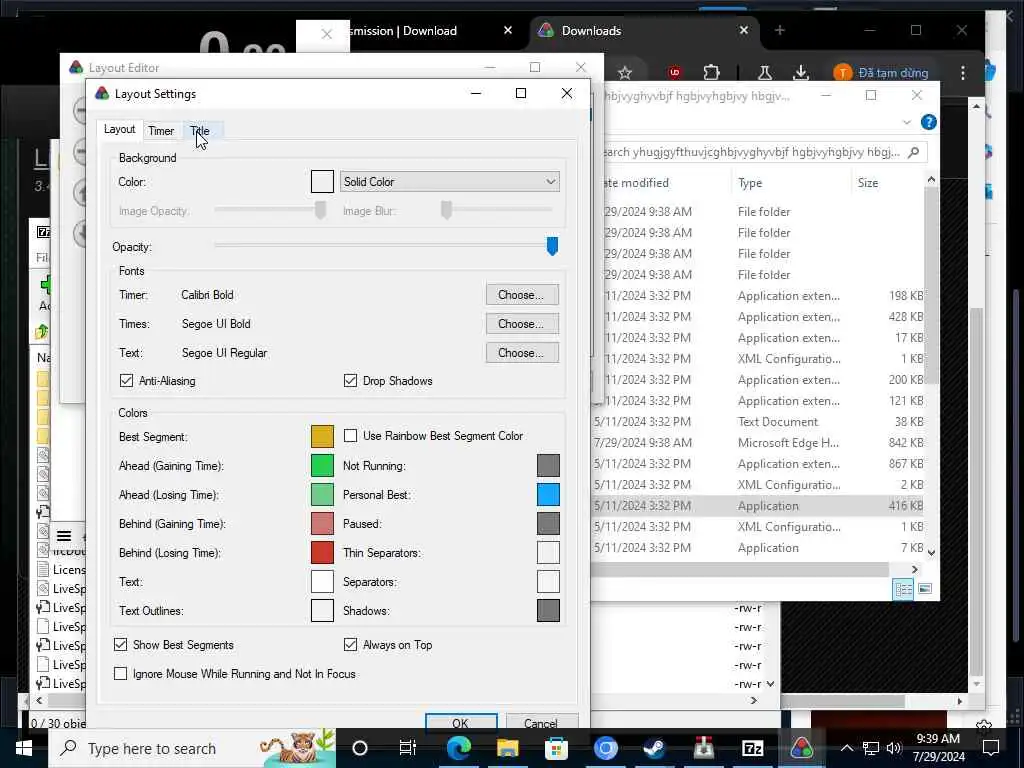The image size is (1024, 768).
Task: Change the Paused color swatch
Action: click(x=548, y=524)
